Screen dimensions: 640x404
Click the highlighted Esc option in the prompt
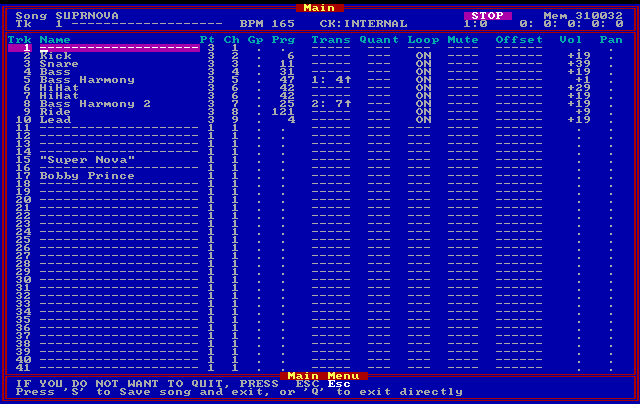tap(339, 384)
